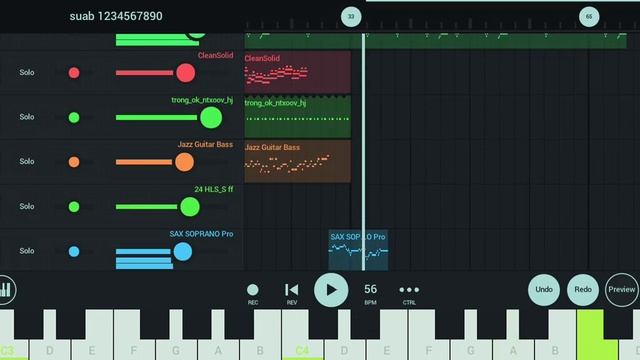The height and width of the screenshot is (360, 640).
Task: Mute trong_ok_ntxoov_hj track via green dot
Action: click(x=74, y=118)
